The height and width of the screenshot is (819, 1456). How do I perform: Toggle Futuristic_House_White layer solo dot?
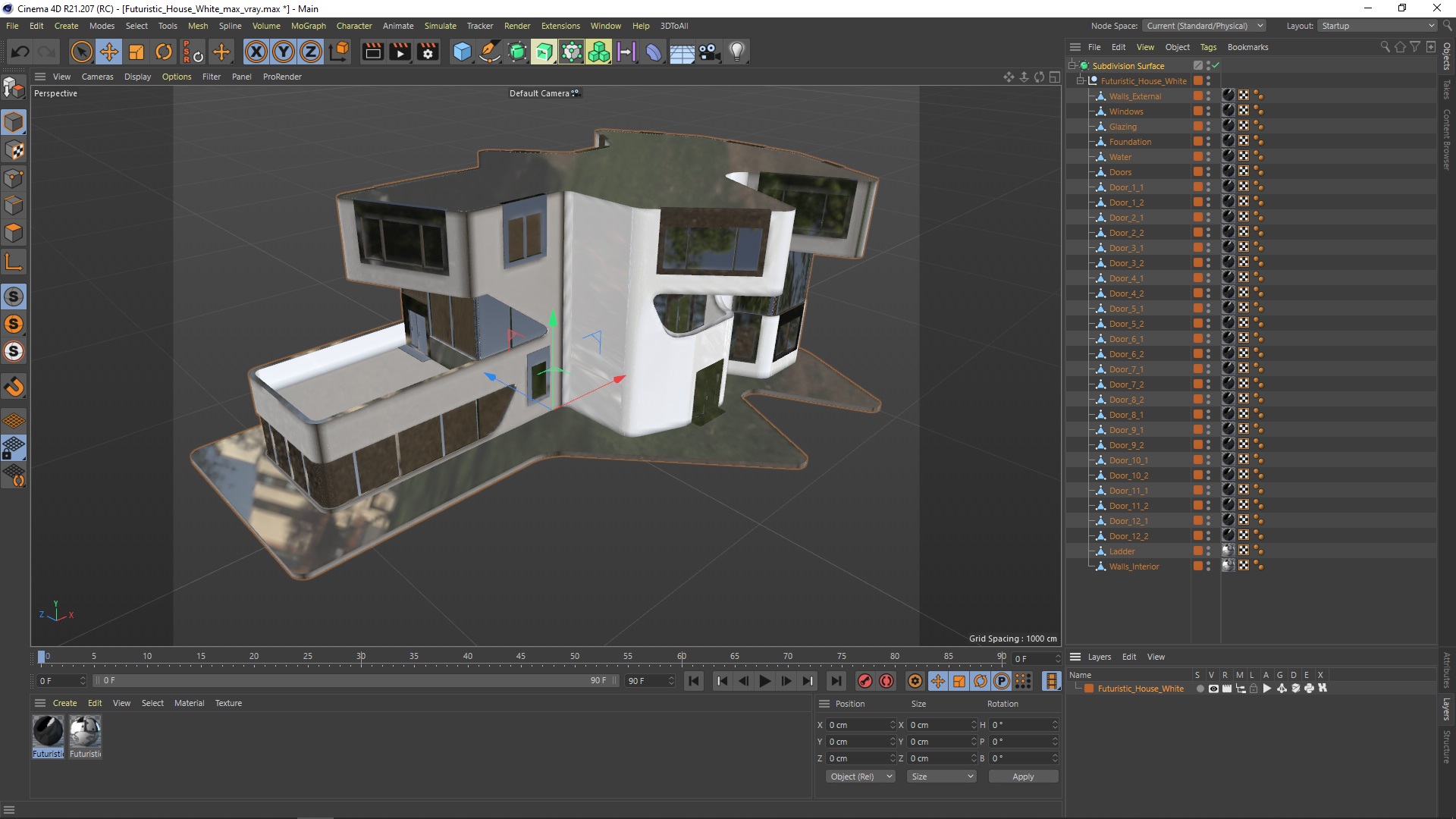click(x=1200, y=689)
